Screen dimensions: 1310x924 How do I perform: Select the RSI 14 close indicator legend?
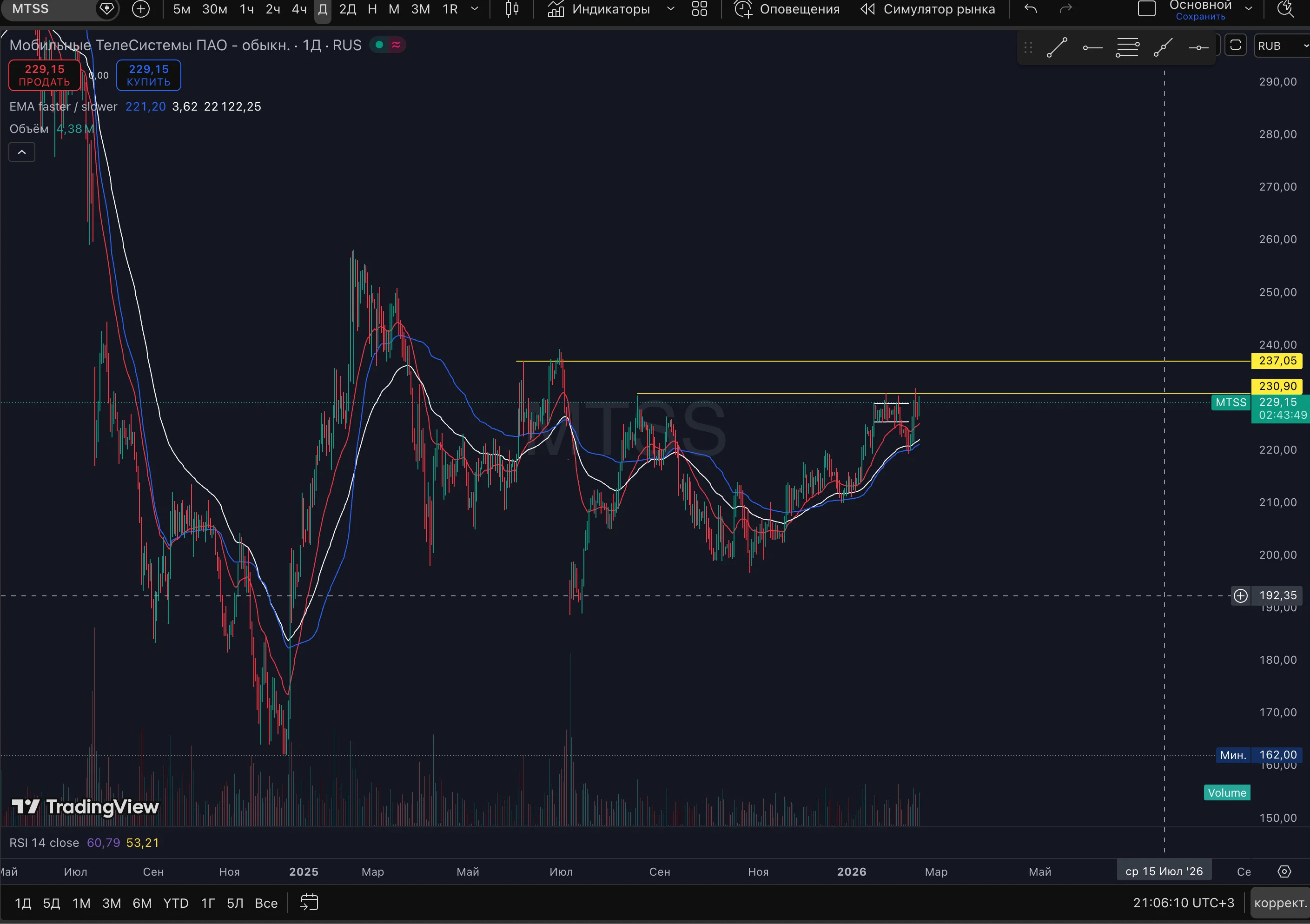pos(44,843)
